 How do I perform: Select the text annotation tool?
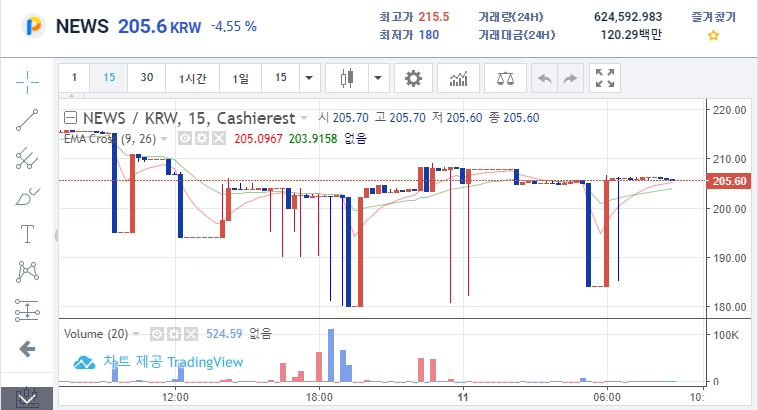coord(27,234)
